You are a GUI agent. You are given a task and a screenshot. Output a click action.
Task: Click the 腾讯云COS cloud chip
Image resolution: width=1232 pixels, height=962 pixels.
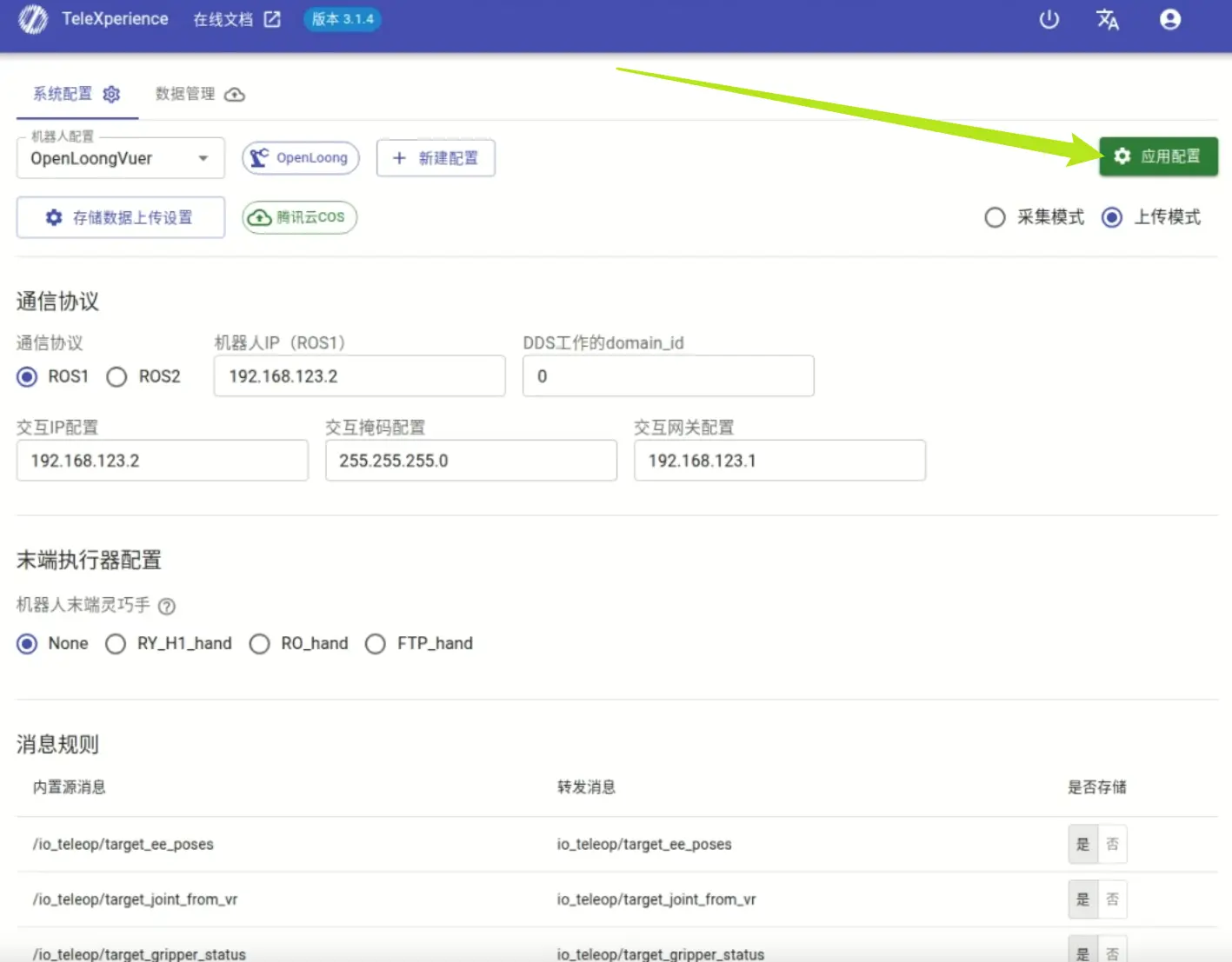[300, 217]
